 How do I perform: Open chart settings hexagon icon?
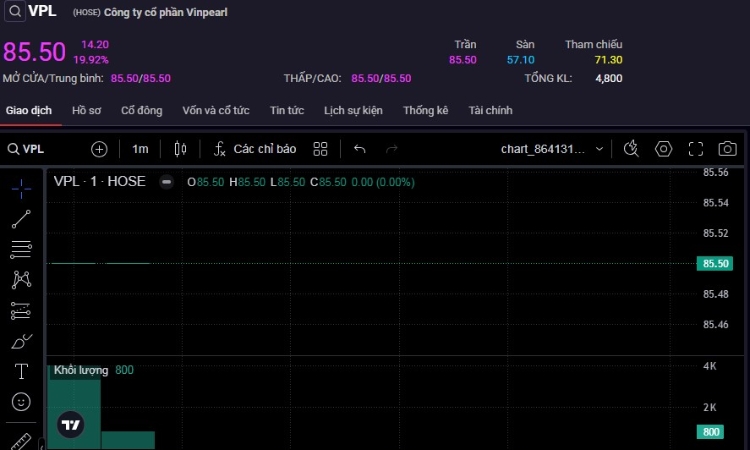(x=663, y=149)
